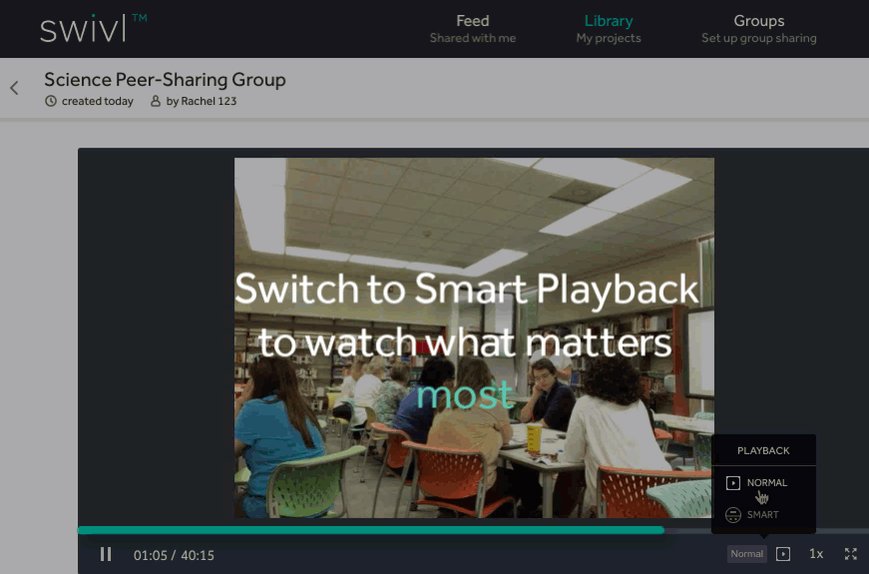Open the Library tab
The image size is (869, 574).
609,29
